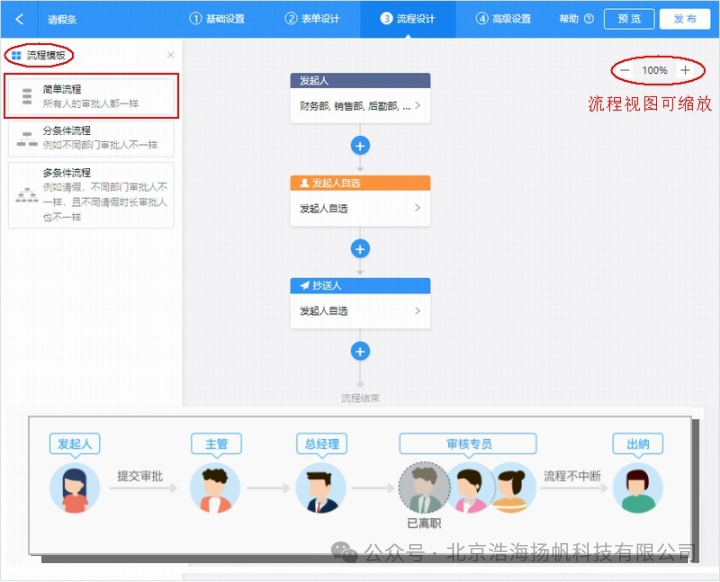Select the 多条件流程 template
This screenshot has height=582, width=720.
click(x=91, y=195)
